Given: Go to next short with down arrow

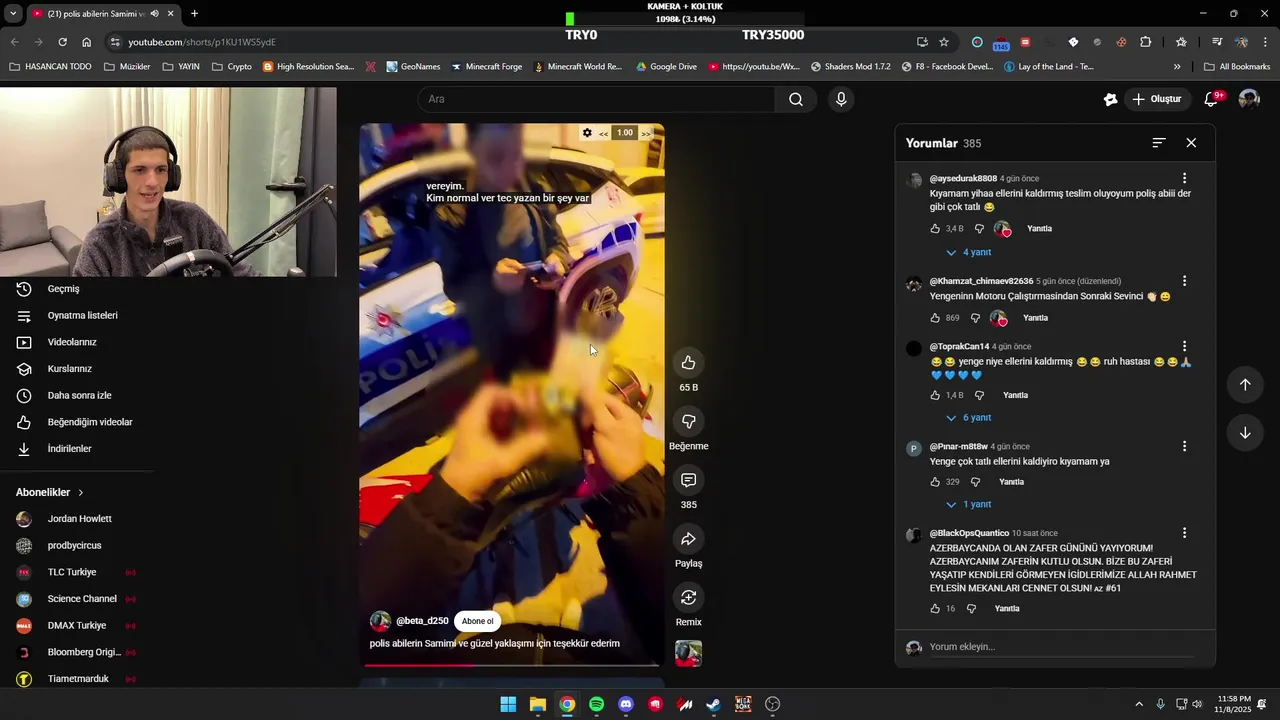Looking at the screenshot, I should click(1245, 433).
